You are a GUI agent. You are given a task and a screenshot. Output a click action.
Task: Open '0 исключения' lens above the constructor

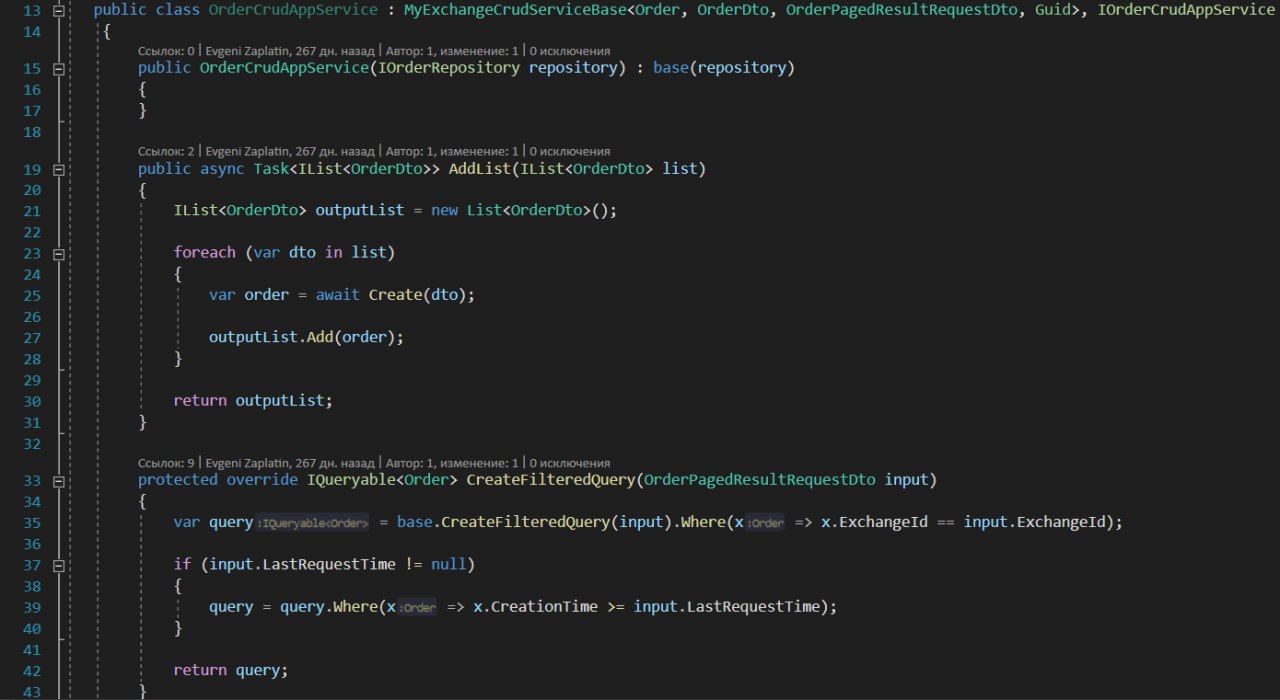569,50
